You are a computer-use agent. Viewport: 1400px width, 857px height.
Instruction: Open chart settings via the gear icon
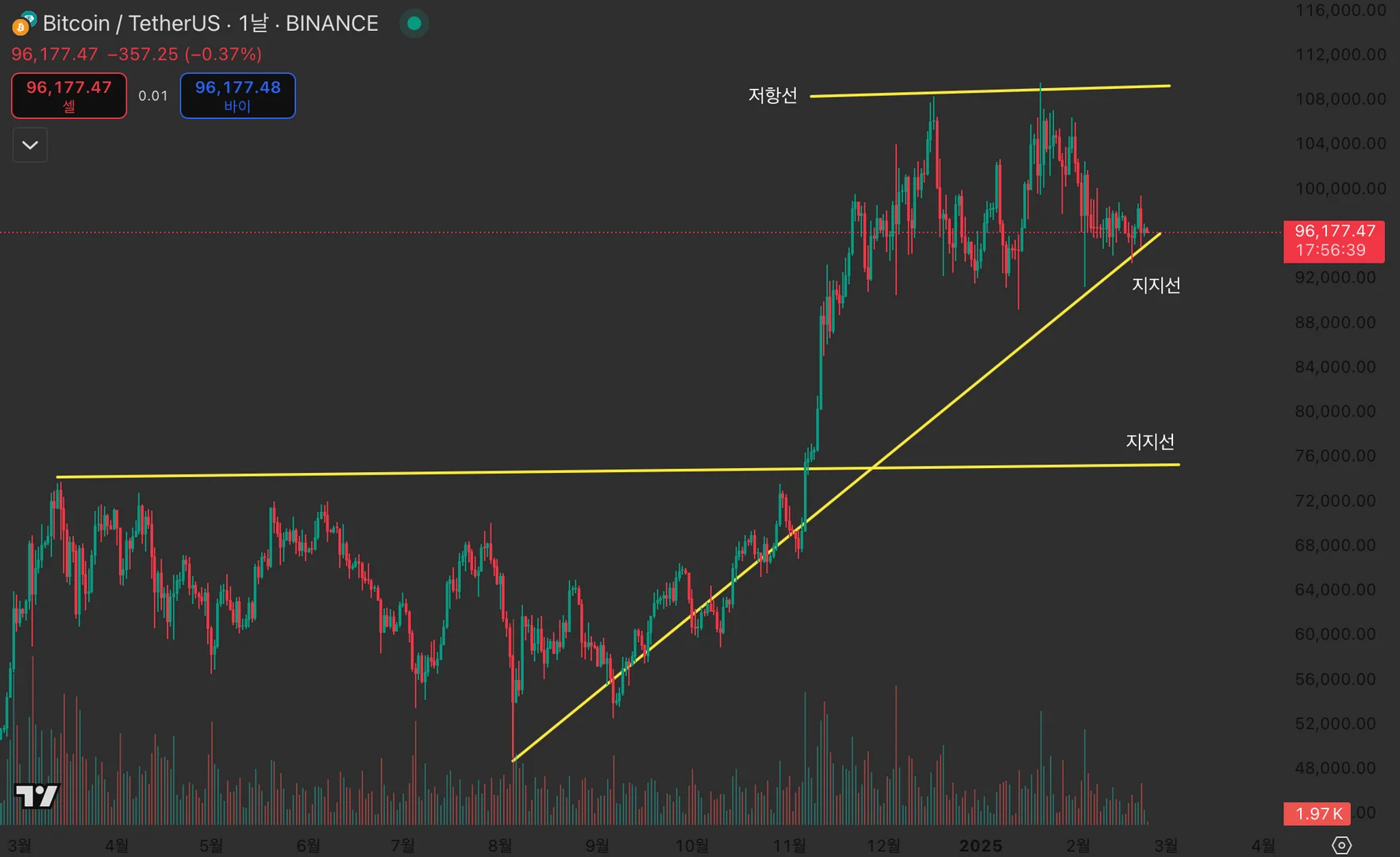pos(1341,845)
